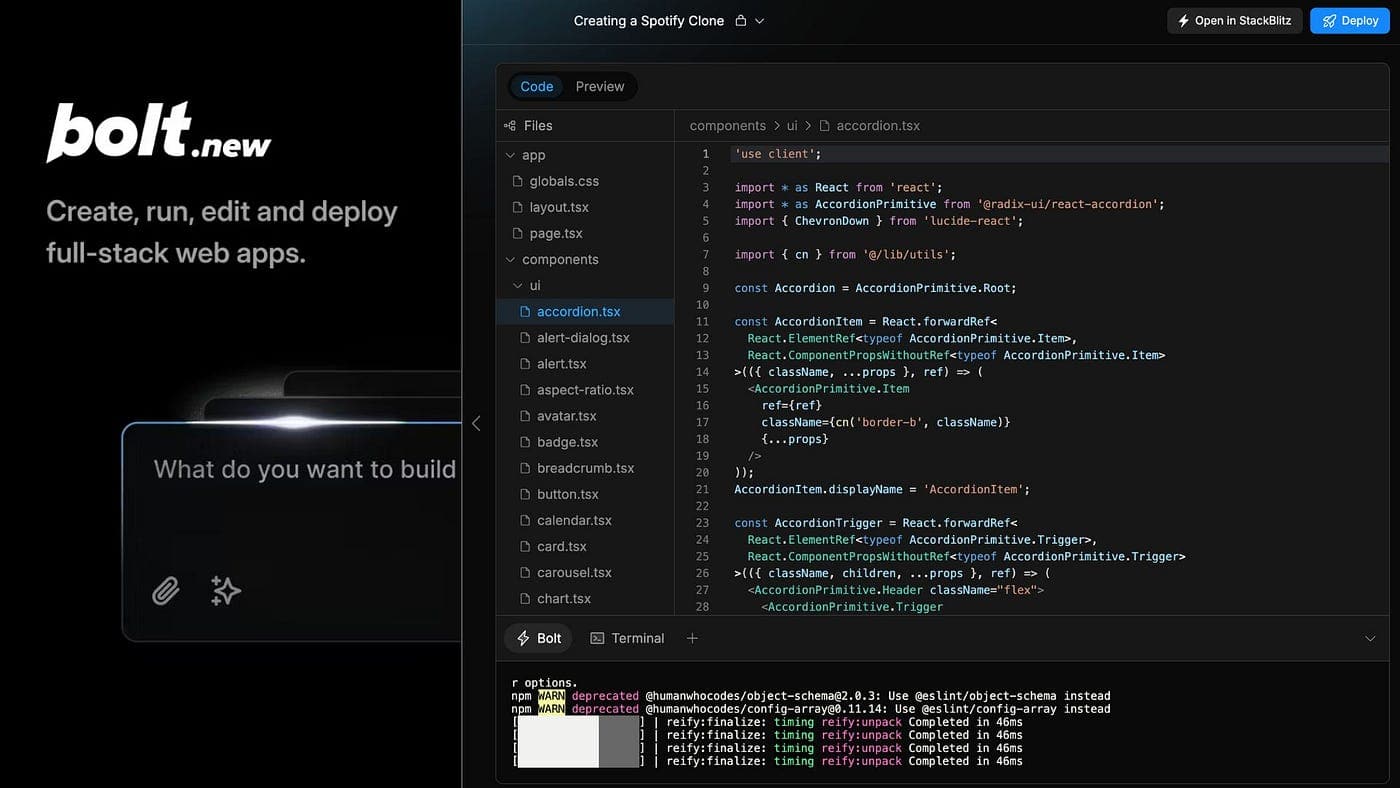Click ui in the breadcrumb path
Screen dimensions: 1400x788
pyautogui.click(x=792, y=125)
